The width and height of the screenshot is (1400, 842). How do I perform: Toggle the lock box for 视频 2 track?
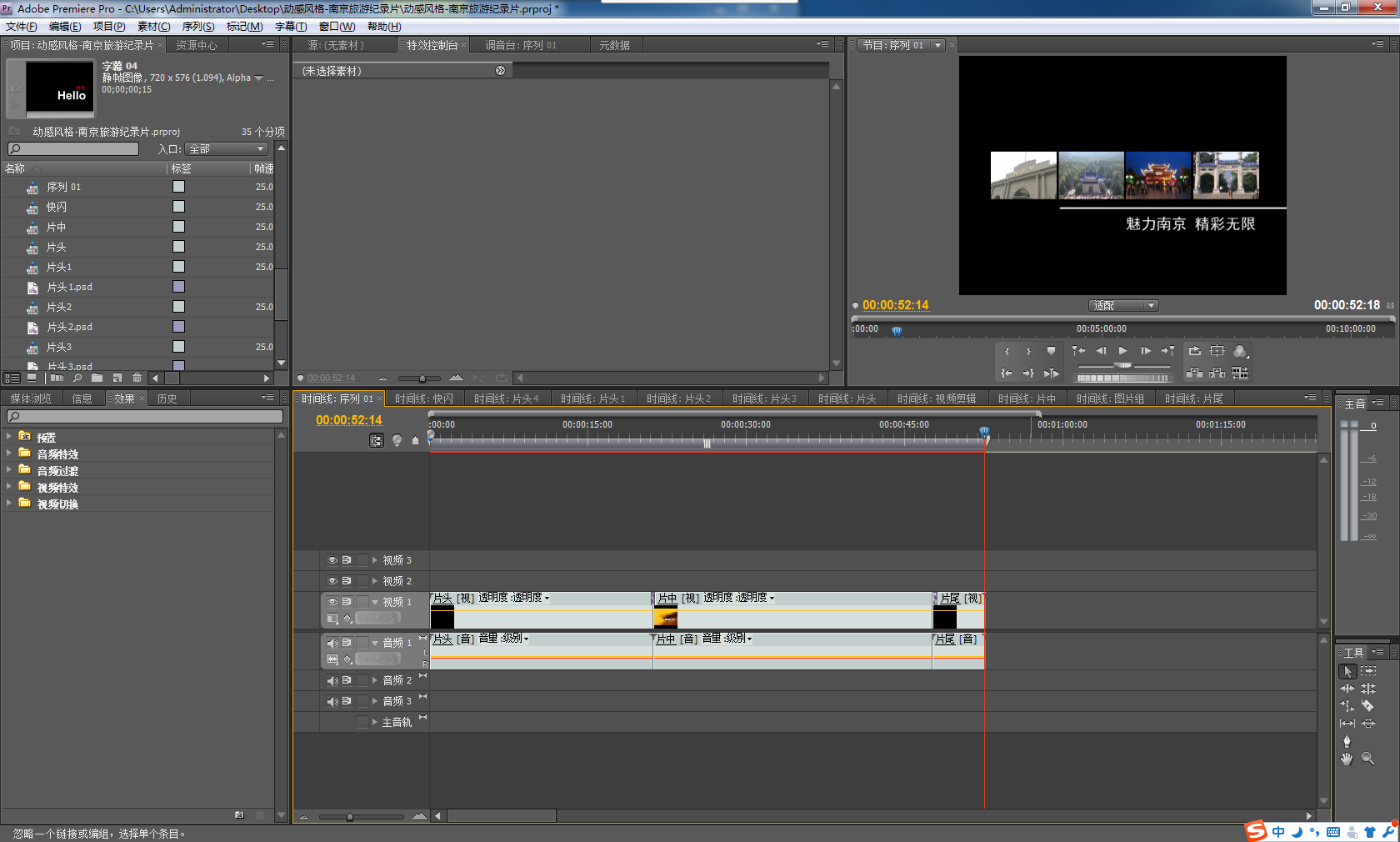pos(362,581)
